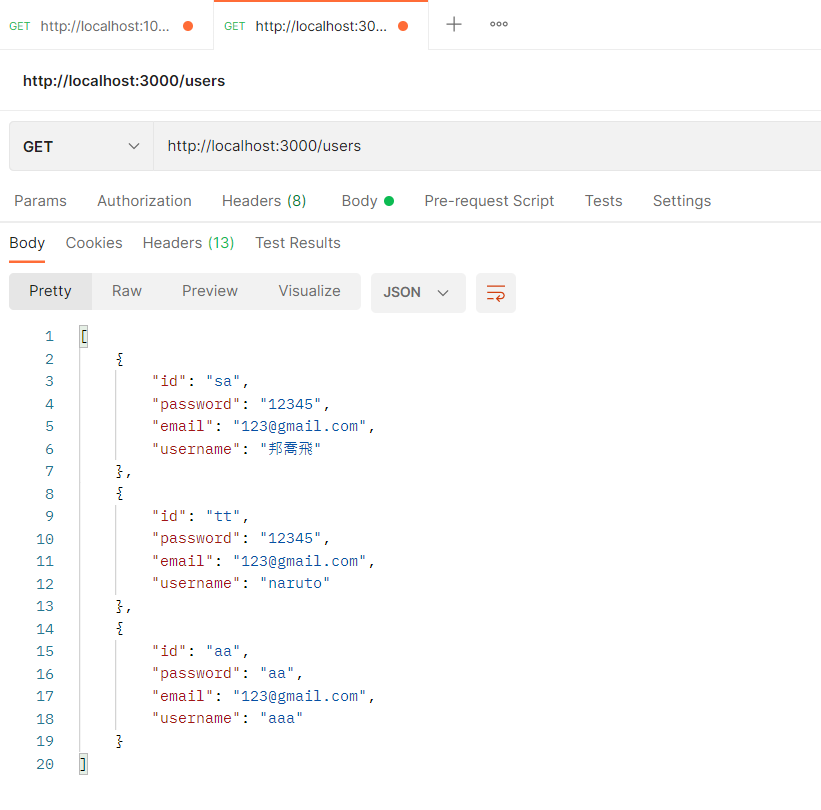Open the Tests tab
Screen dimensions: 821x810
[603, 201]
